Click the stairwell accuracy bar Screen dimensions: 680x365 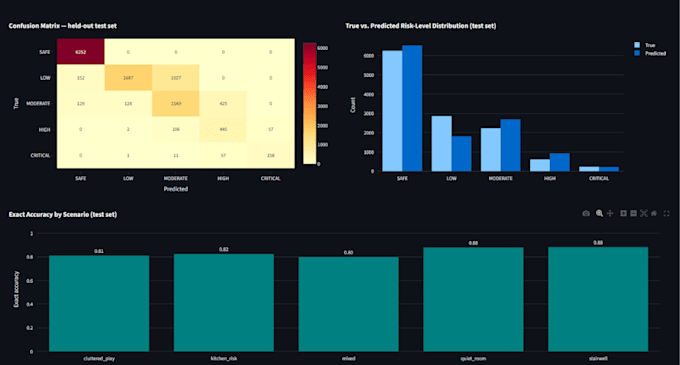598,300
